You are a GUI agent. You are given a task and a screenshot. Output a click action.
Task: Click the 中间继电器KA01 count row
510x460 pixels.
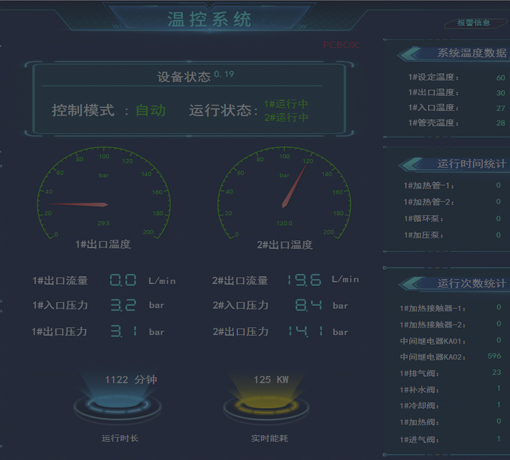[x=451, y=341]
